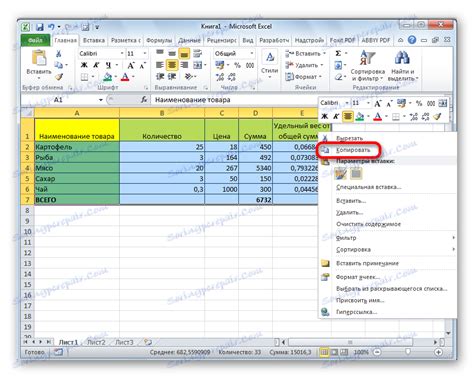Click the ribbon font color A icon
The height and width of the screenshot is (377, 474).
[125, 77]
